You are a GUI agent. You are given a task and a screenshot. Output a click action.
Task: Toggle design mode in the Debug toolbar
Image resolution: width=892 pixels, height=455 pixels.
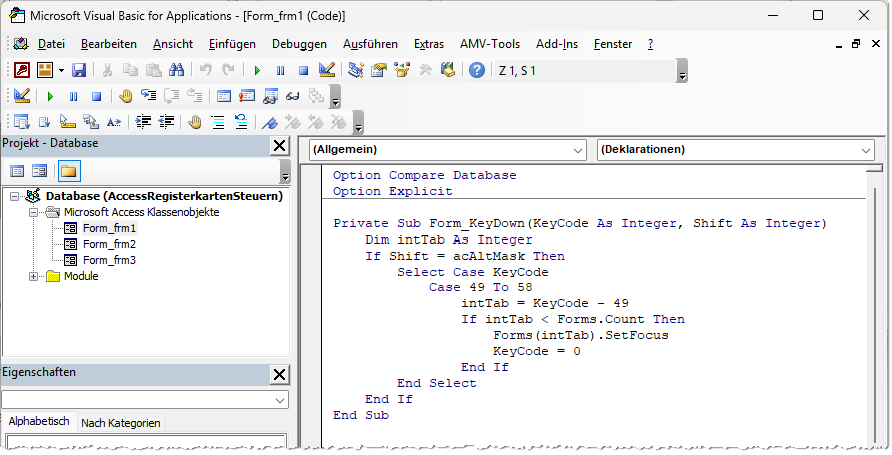point(21,97)
